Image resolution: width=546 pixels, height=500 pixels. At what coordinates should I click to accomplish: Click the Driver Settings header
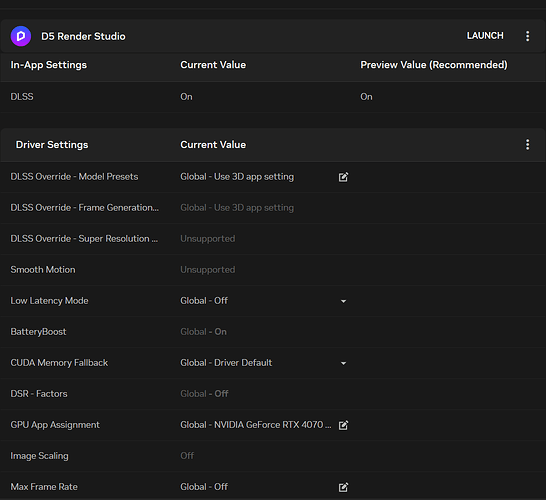tap(52, 144)
